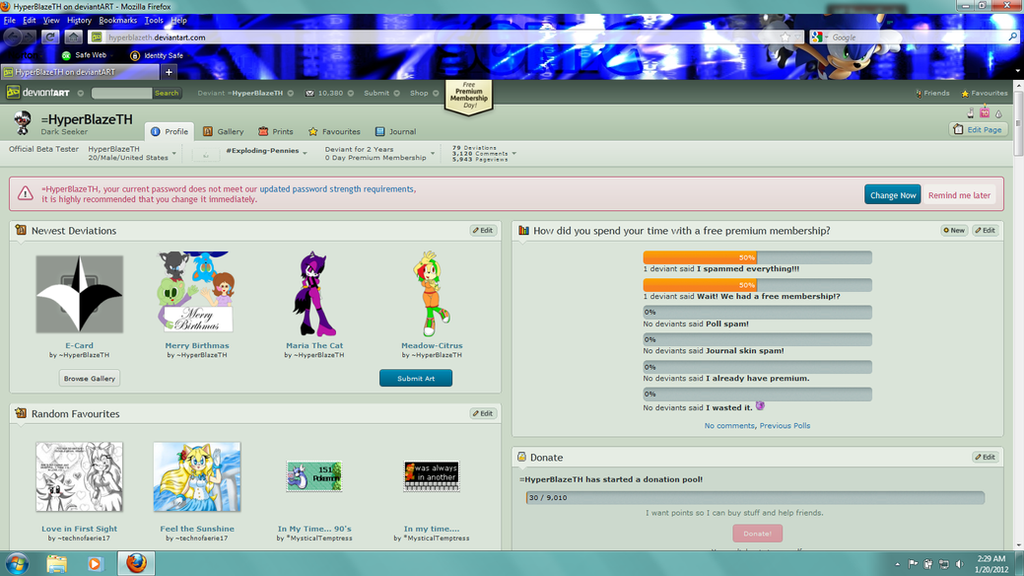Open the Norton Safe Web icon
Screen dimensions: 1024x576
point(66,56)
